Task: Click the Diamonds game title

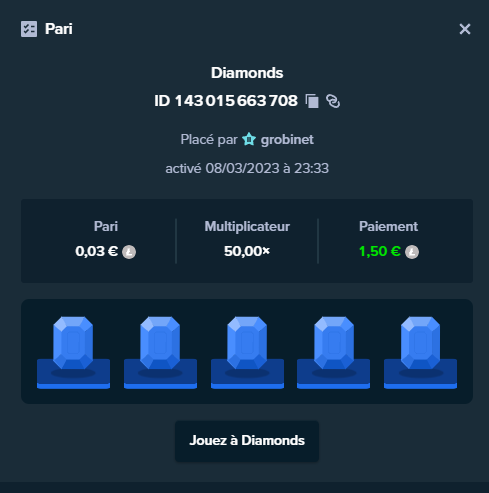Action: [x=247, y=73]
